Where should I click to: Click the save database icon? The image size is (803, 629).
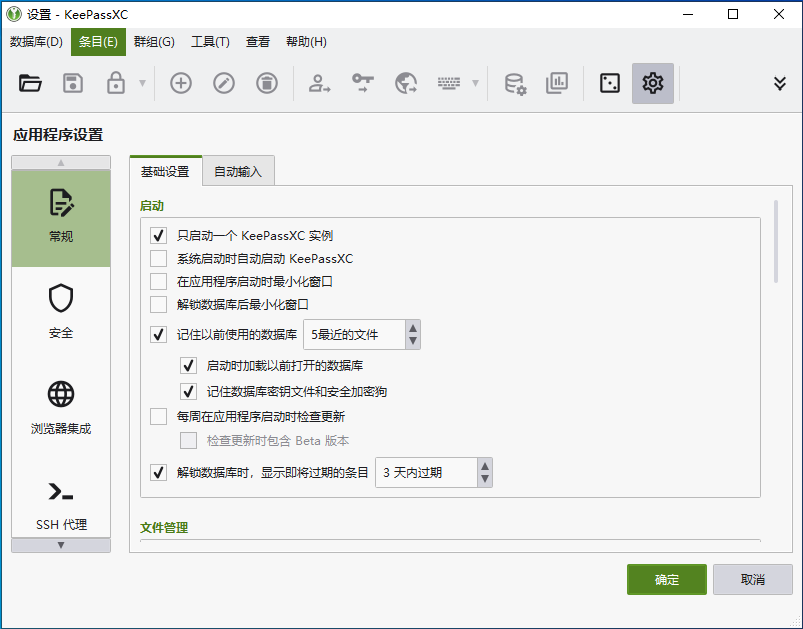click(71, 83)
